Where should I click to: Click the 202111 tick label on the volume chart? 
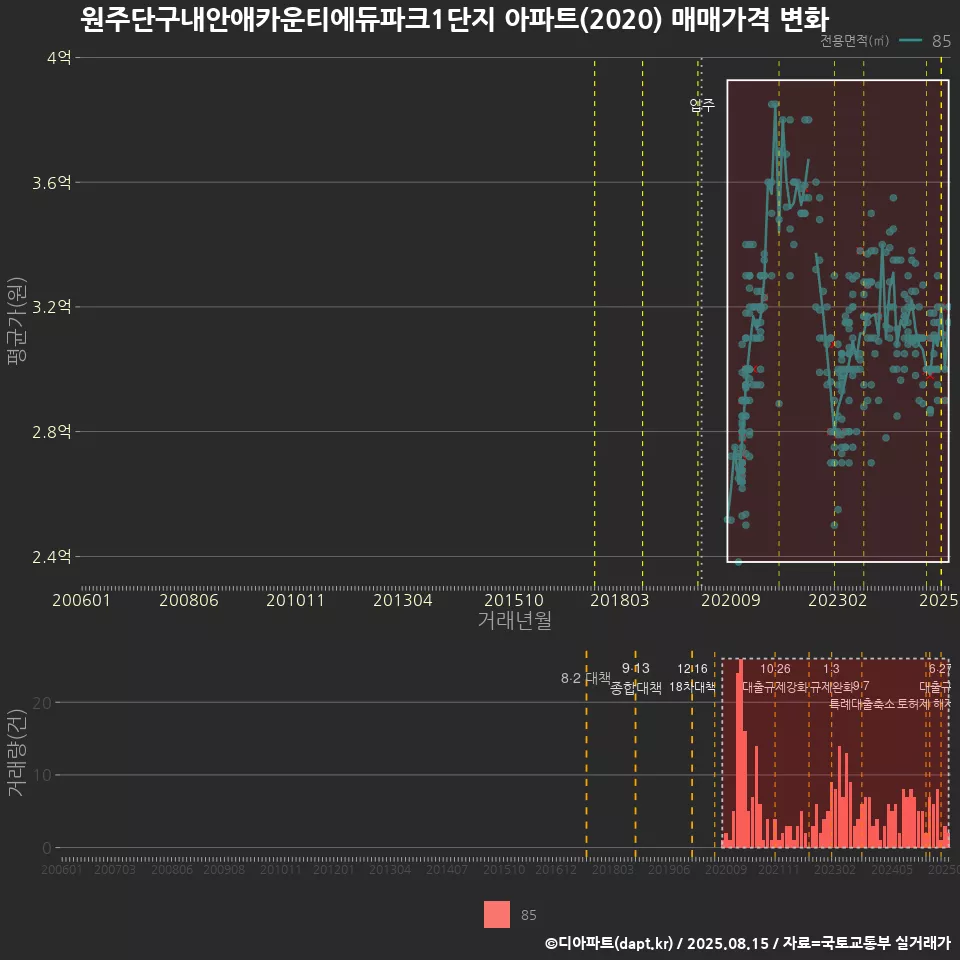[779, 869]
